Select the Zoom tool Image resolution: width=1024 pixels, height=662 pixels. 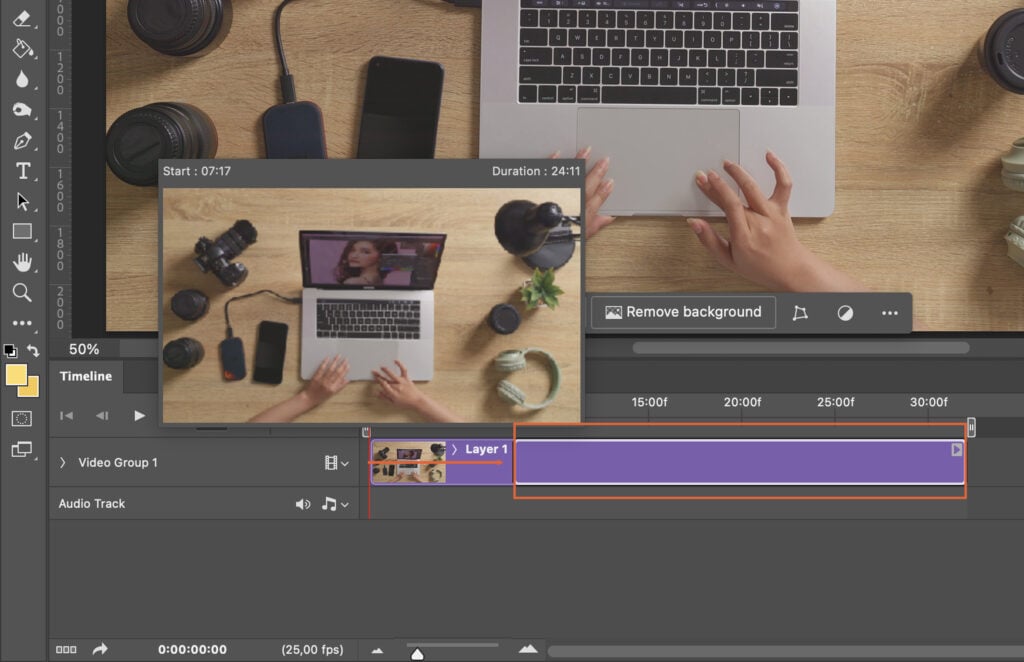pos(23,292)
